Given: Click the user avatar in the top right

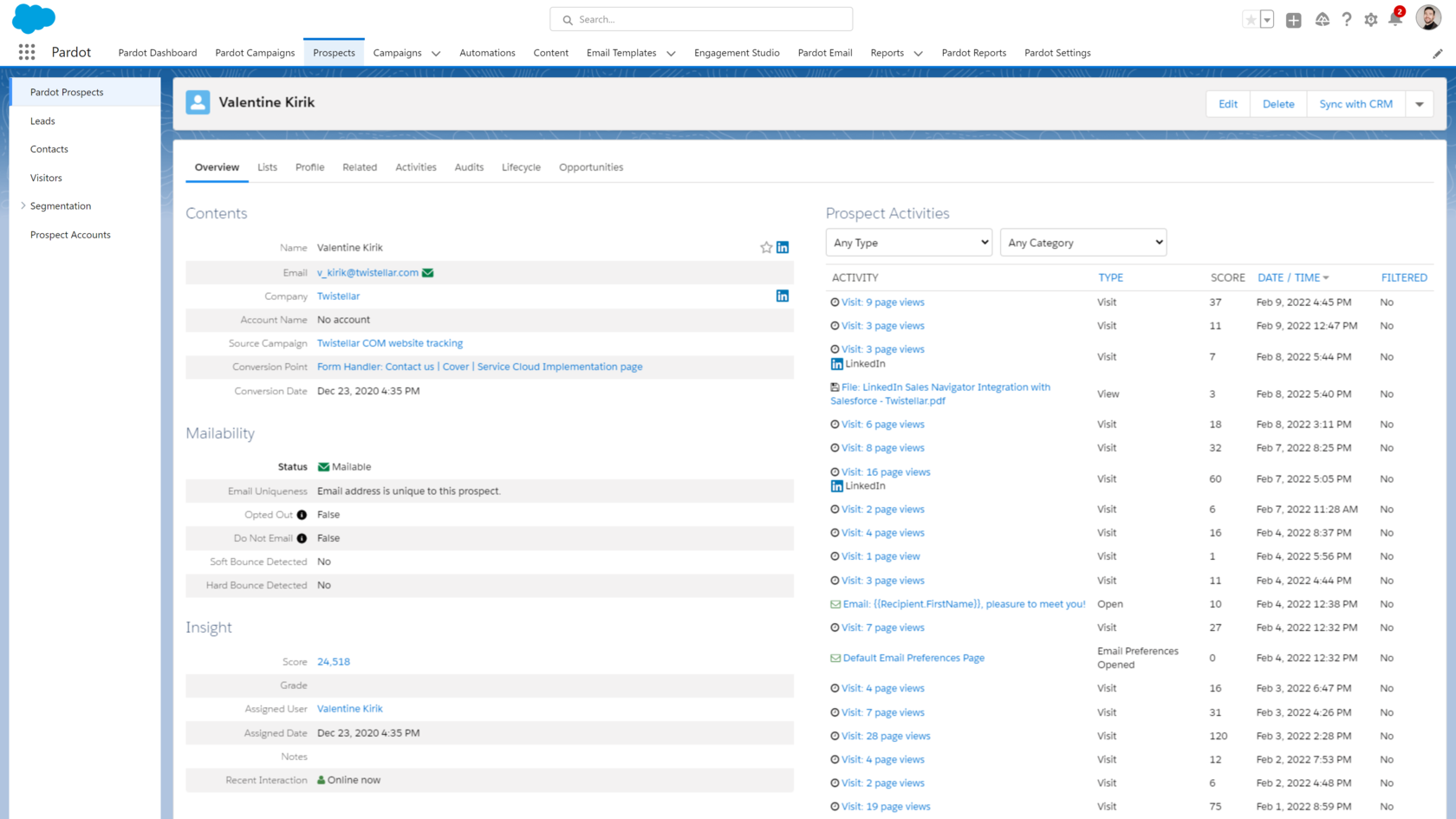Looking at the screenshot, I should [1427, 17].
